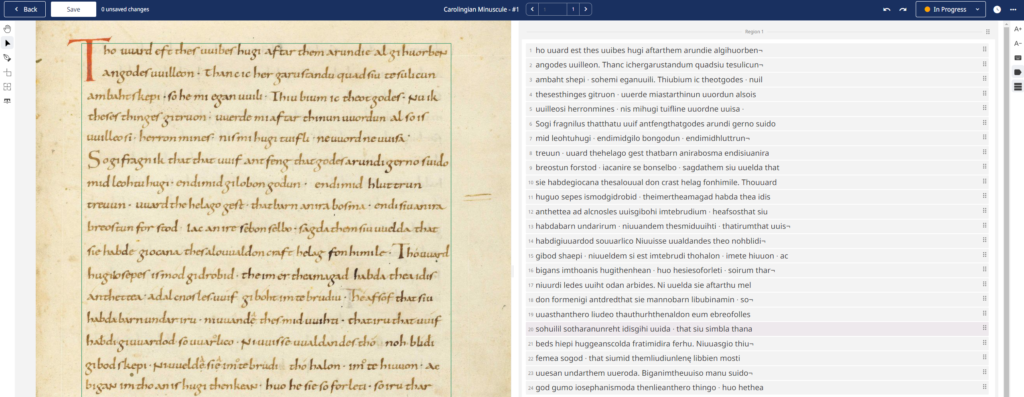Click the page number input field

pos(553,9)
